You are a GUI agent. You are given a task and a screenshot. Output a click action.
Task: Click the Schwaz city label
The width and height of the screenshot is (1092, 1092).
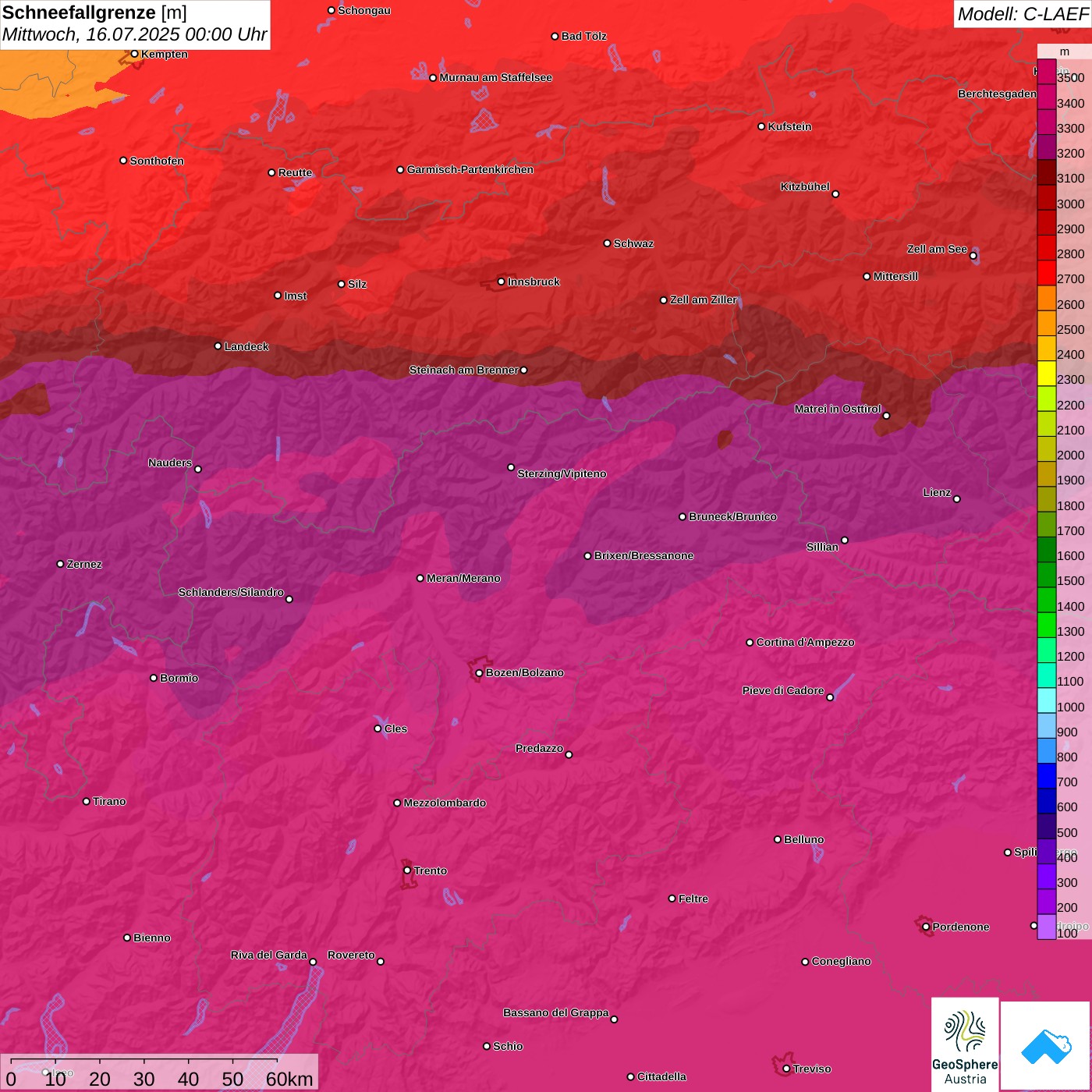tap(633, 243)
